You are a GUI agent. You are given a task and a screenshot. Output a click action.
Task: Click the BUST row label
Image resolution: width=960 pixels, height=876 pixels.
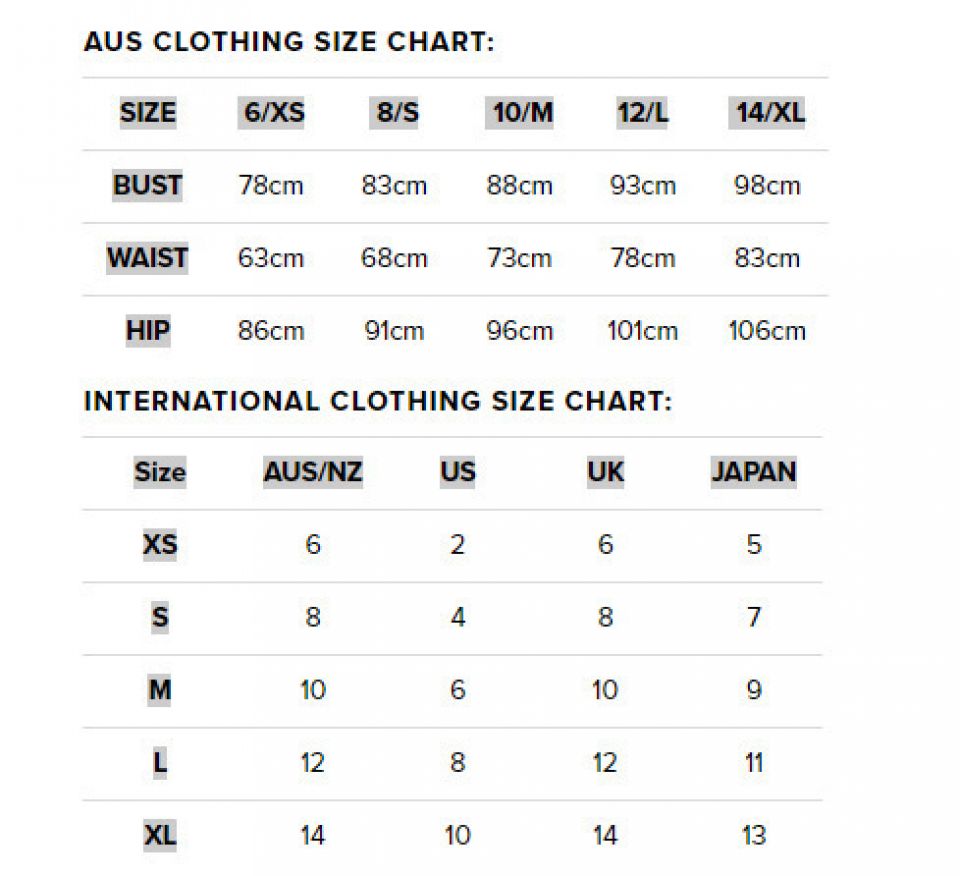147,185
